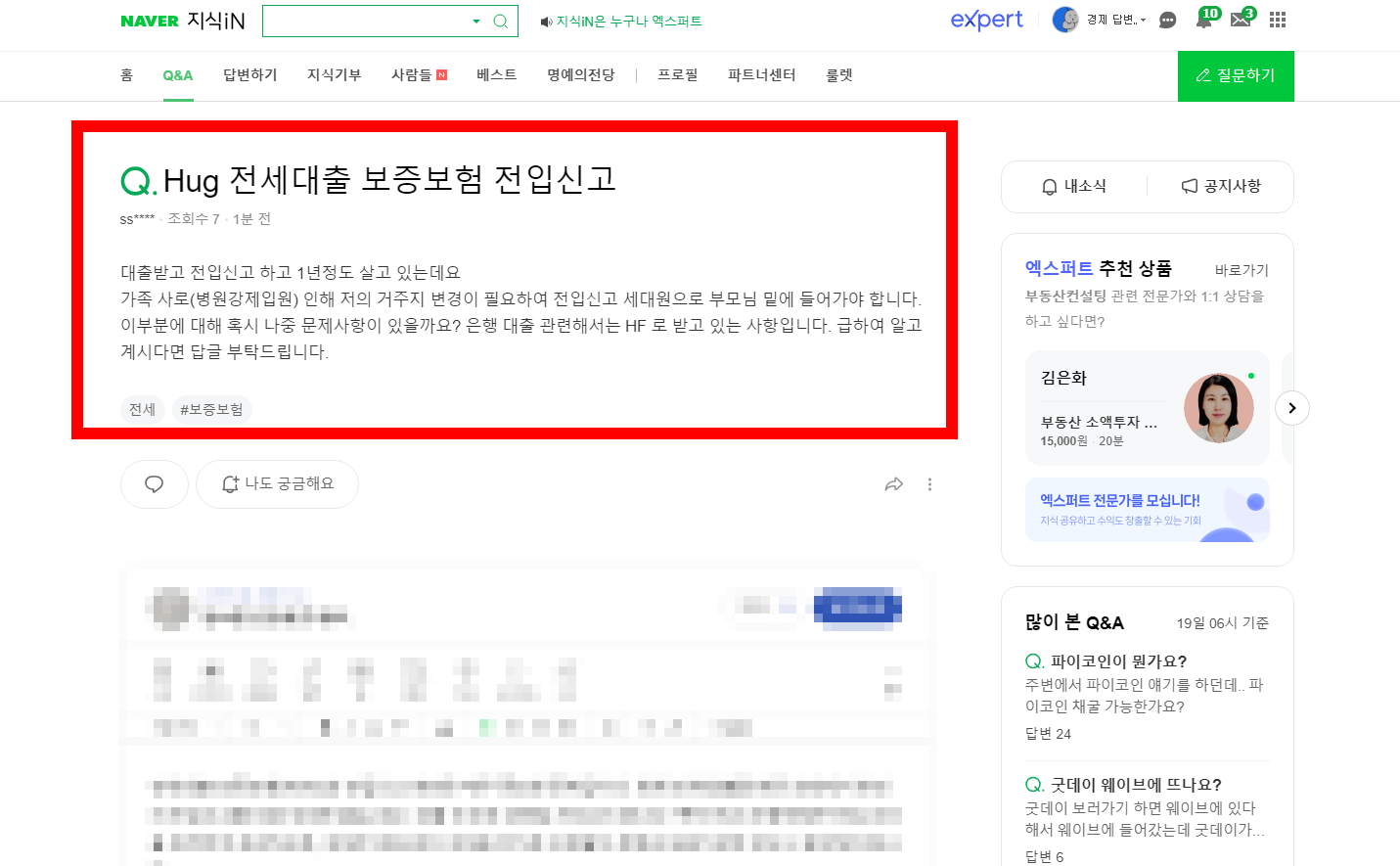Open the 베스트 tab
Viewport: 1400px width, 866px height.
(497, 75)
